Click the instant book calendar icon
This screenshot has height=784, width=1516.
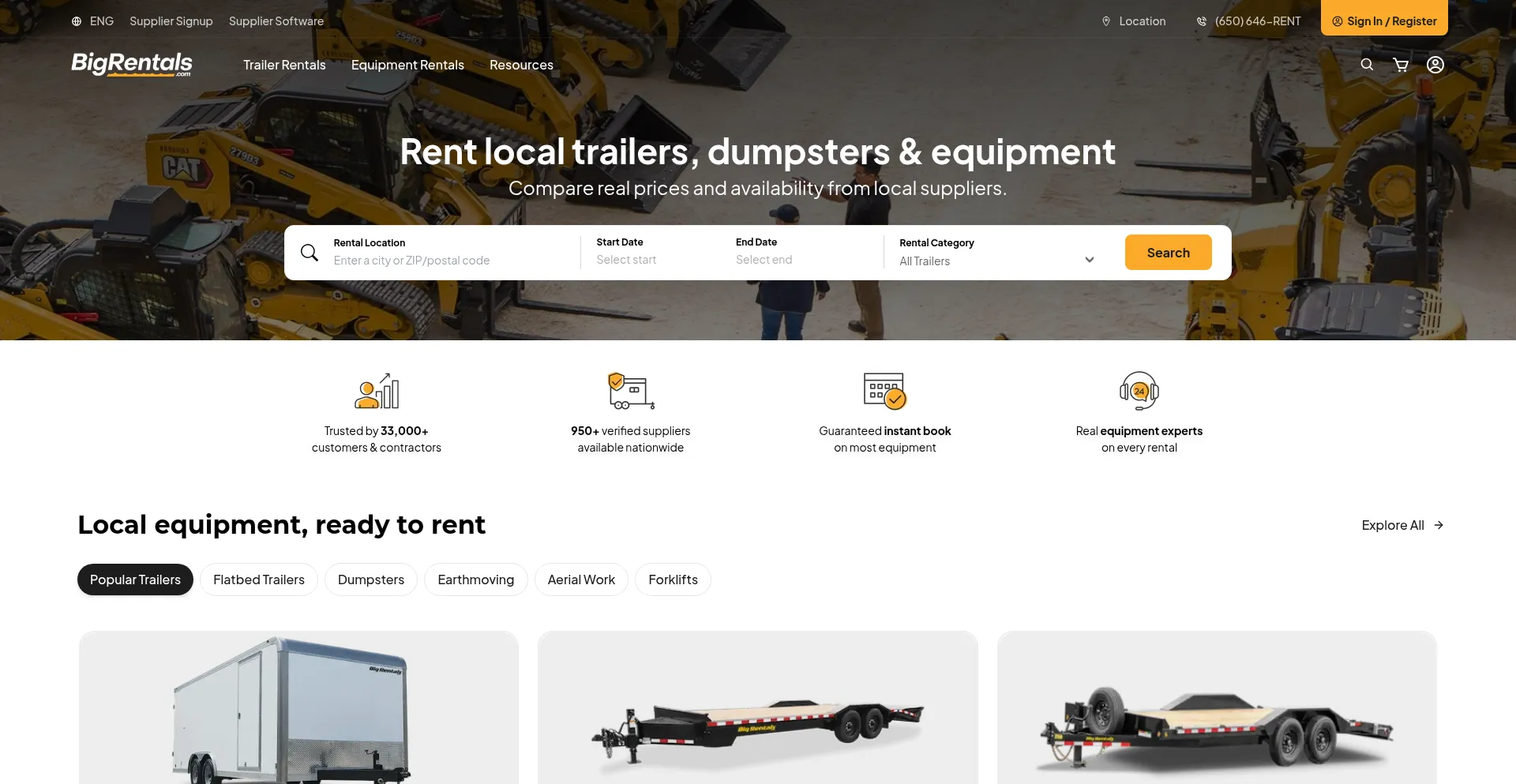[884, 391]
